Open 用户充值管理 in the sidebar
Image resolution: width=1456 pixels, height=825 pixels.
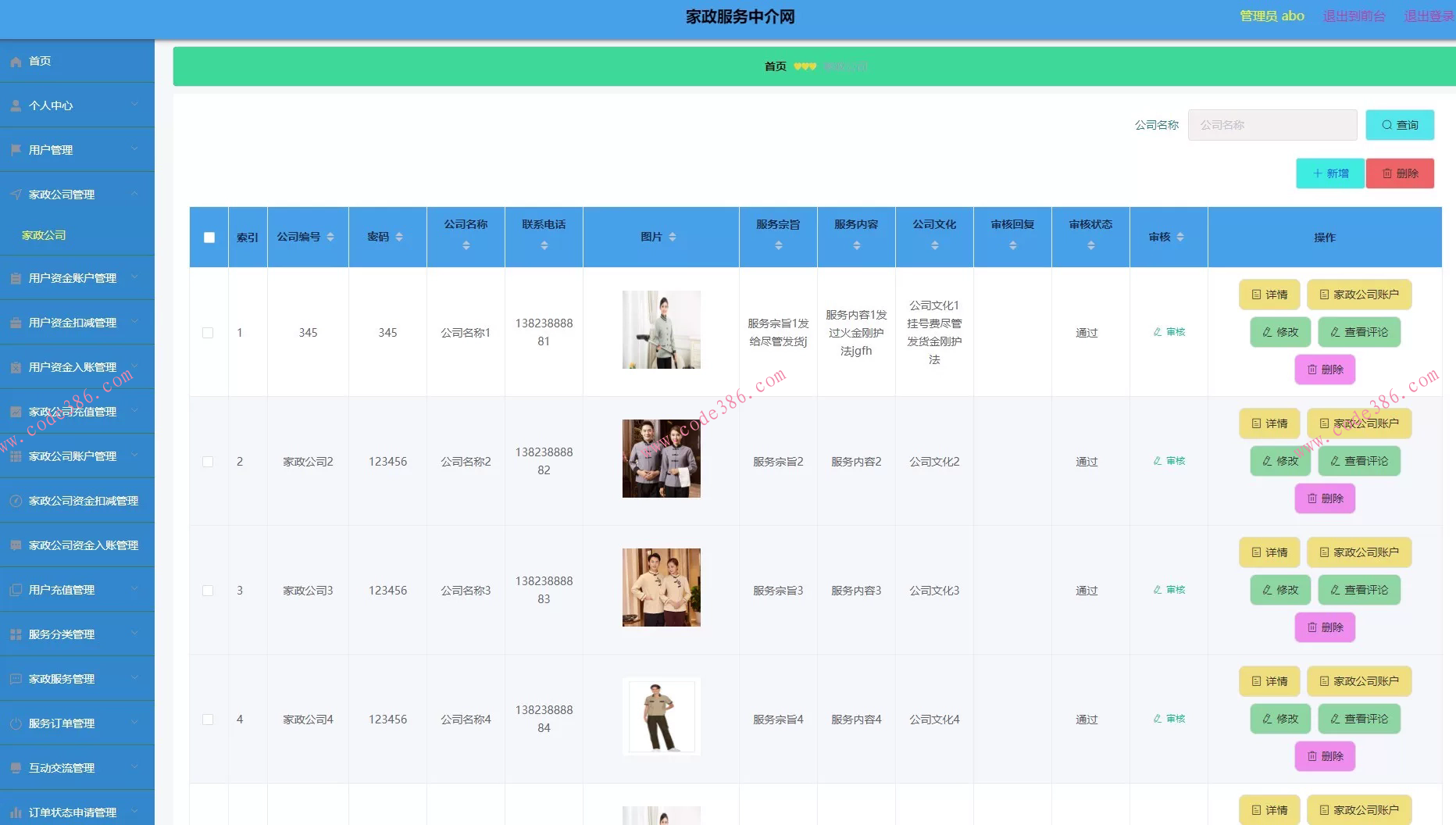[77, 590]
